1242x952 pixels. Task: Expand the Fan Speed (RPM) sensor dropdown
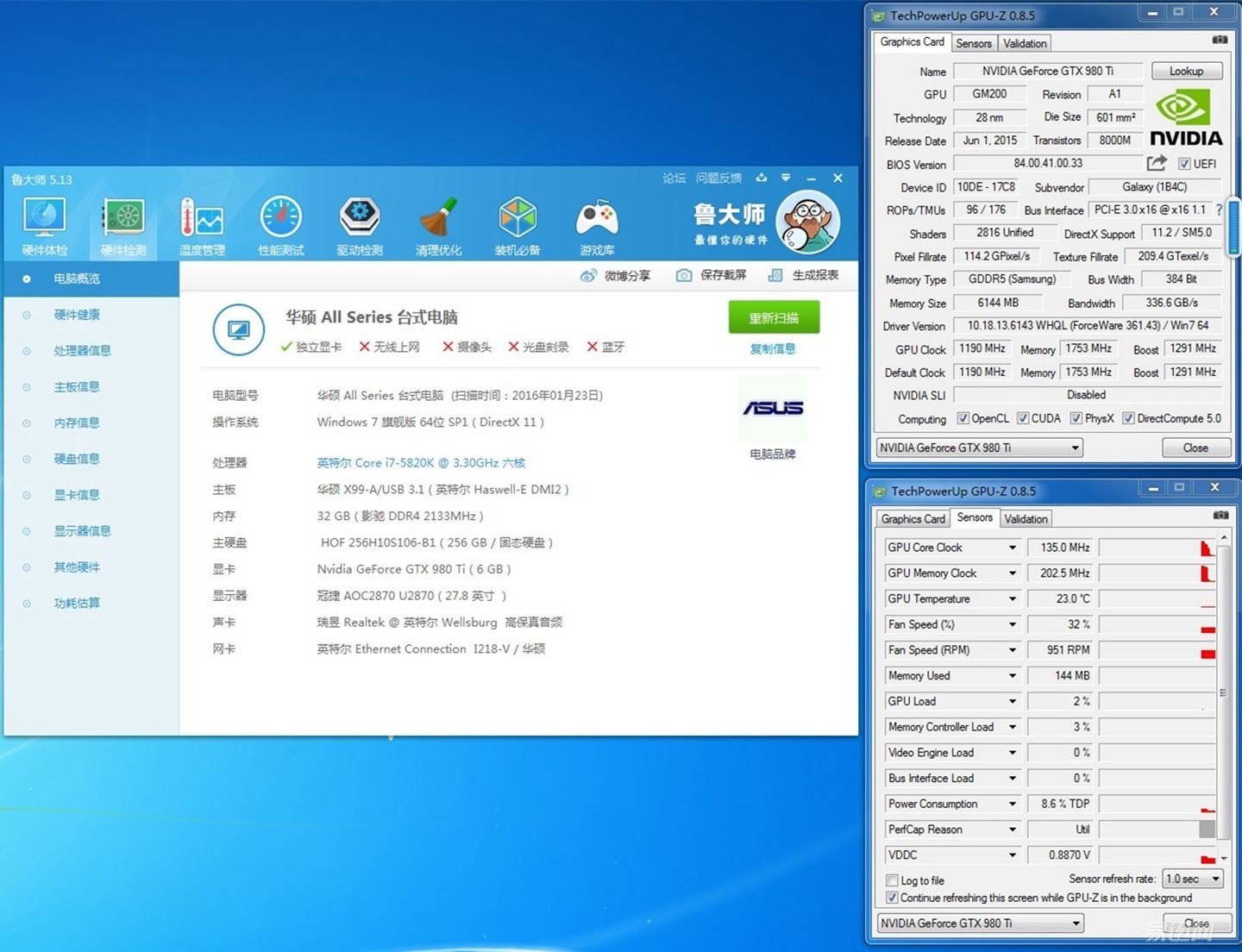pos(1013,650)
